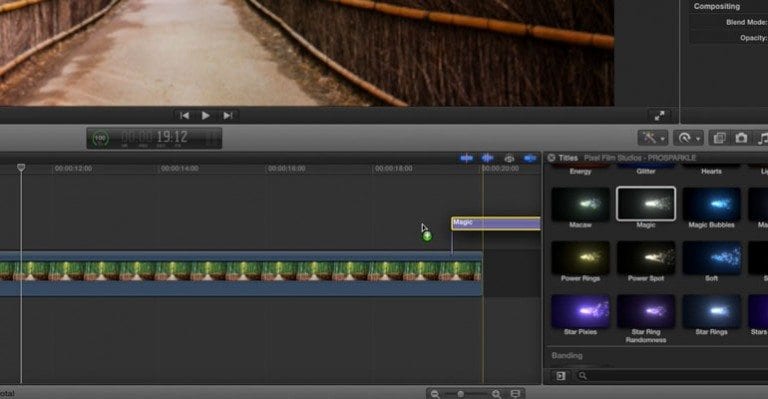Open the photos browser camera icon
This screenshot has height=399, width=768.
coord(741,138)
